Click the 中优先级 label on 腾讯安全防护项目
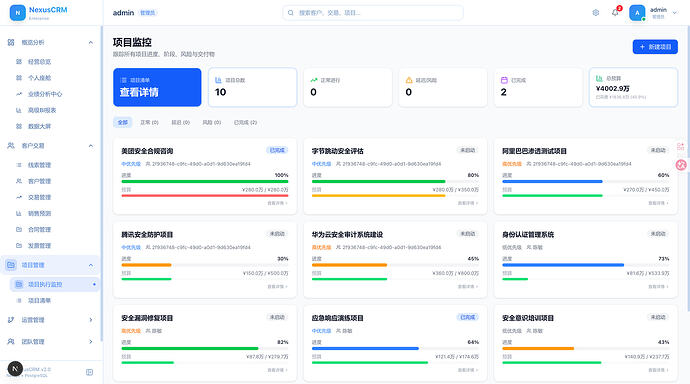690x384 pixels. point(131,247)
